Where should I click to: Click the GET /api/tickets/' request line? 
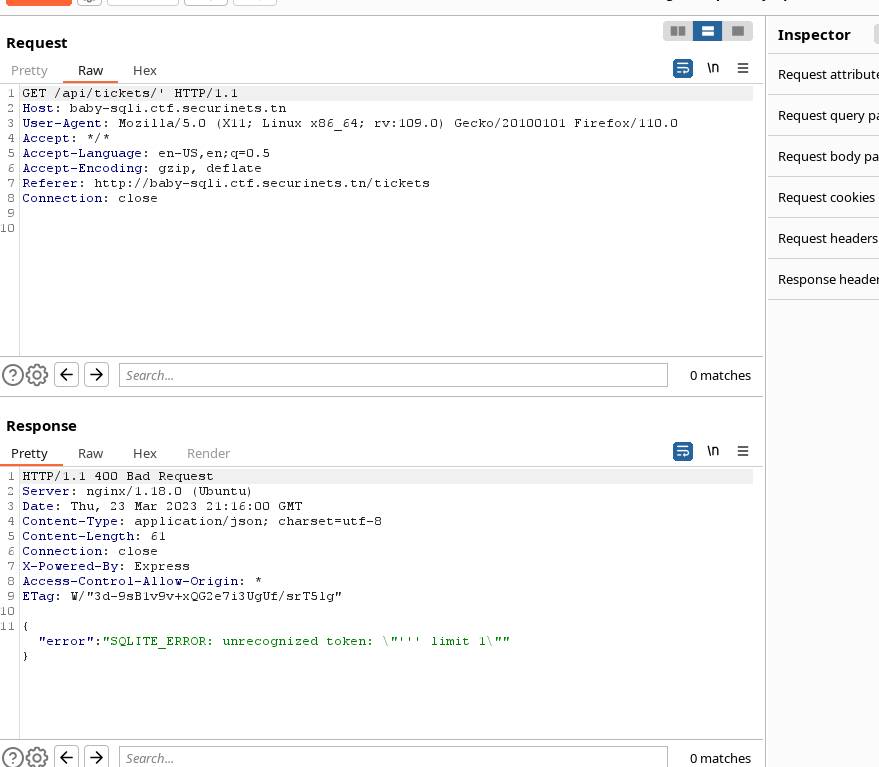[130, 93]
